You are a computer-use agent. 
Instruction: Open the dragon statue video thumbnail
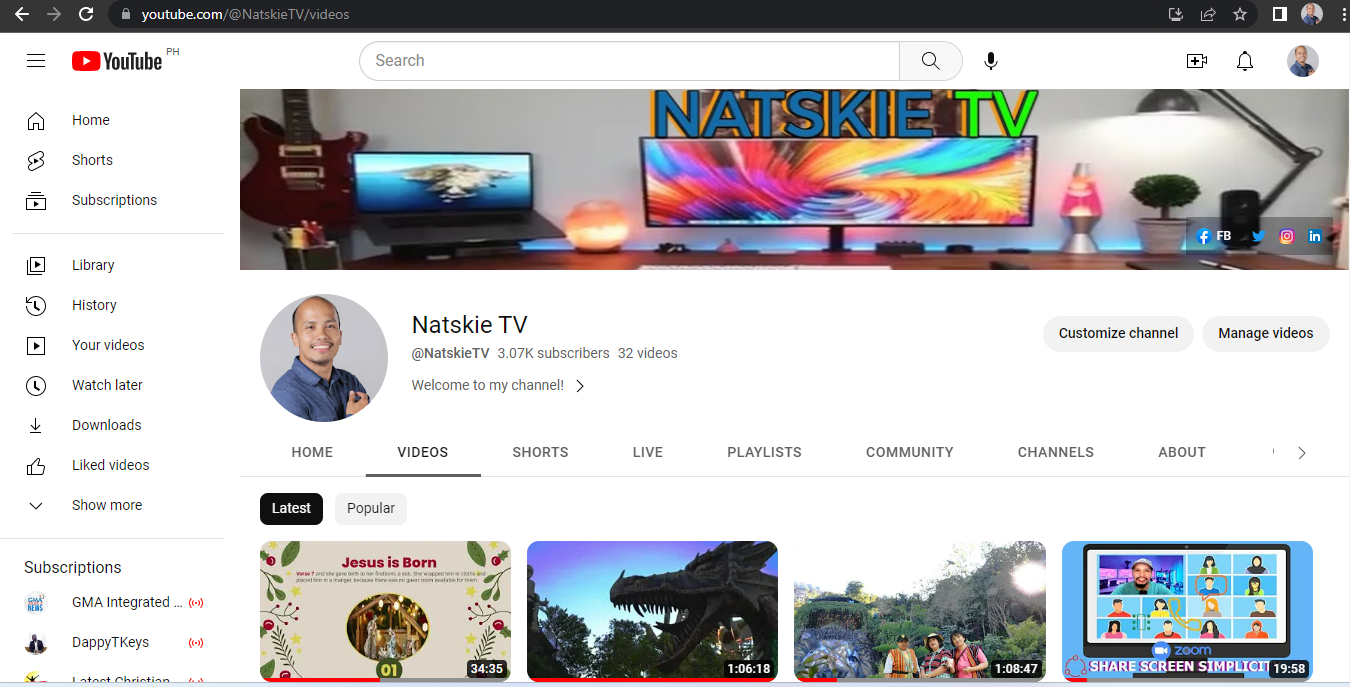[x=652, y=611]
